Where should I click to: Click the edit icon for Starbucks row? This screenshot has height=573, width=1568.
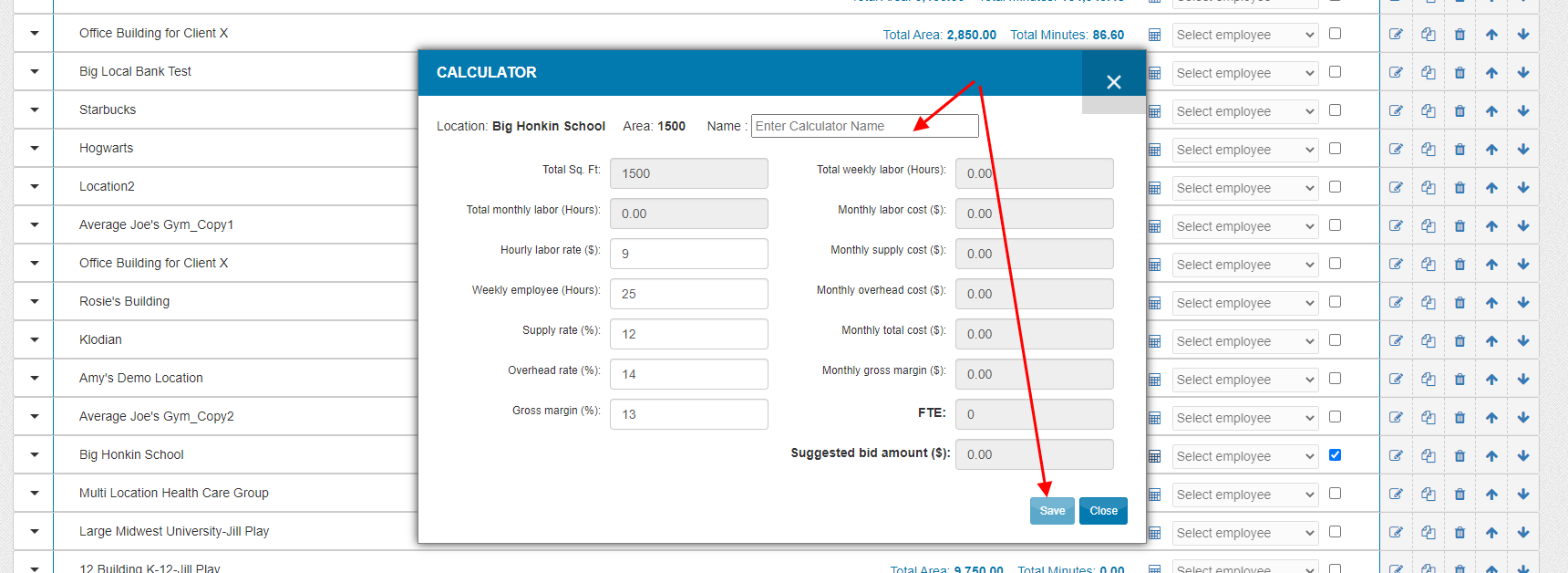point(1396,110)
